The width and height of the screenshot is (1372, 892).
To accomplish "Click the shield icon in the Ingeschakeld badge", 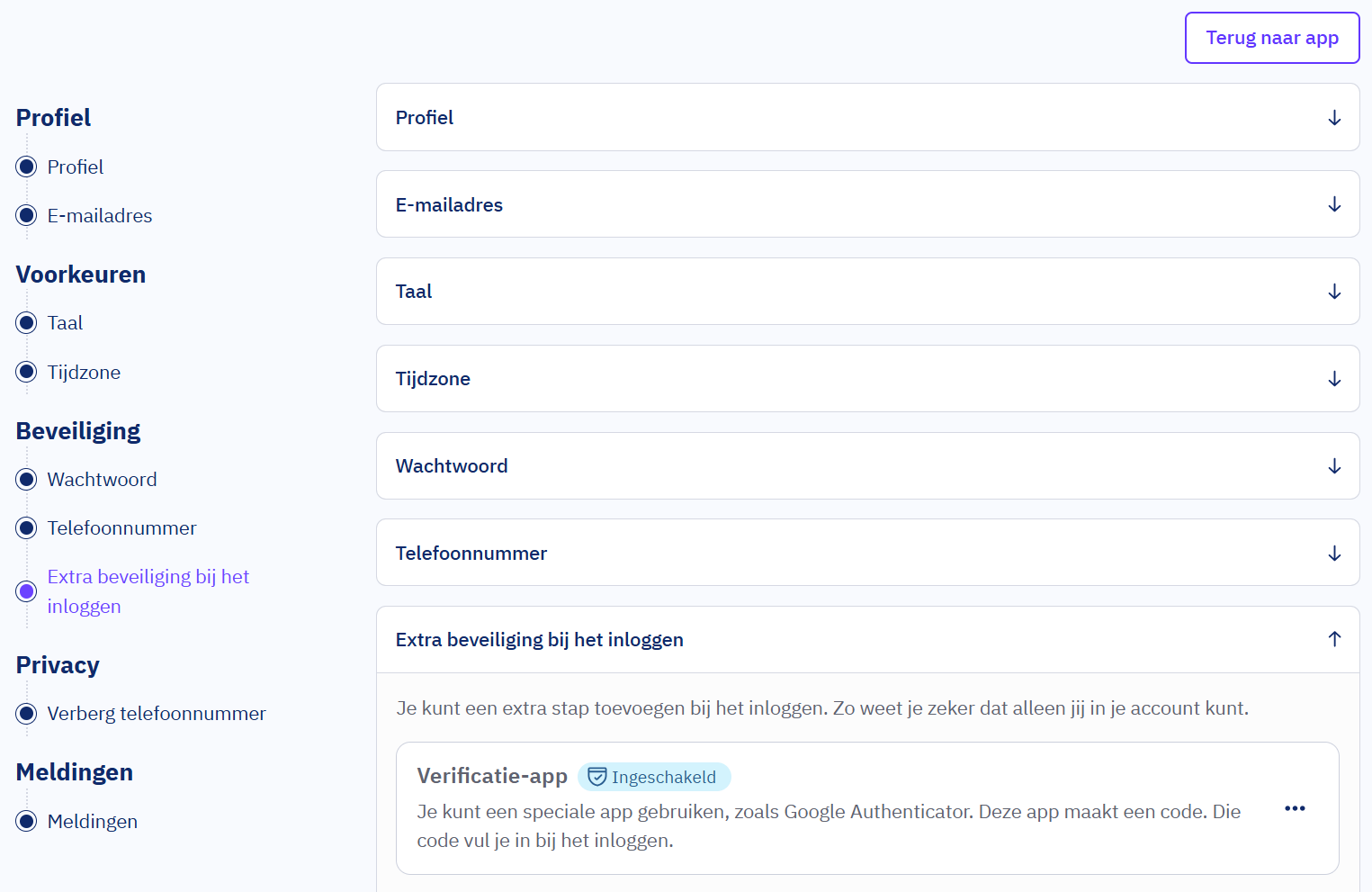I will (x=596, y=776).
